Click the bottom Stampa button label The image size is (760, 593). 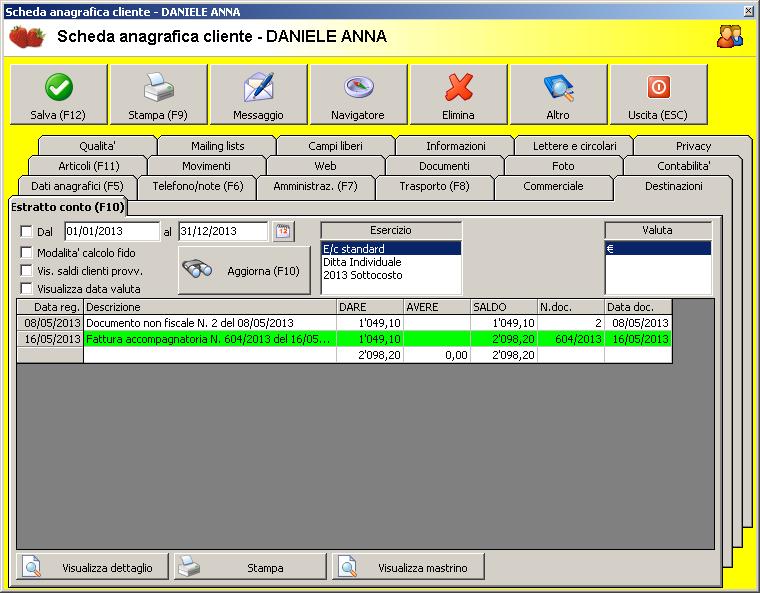pyautogui.click(x=265, y=568)
